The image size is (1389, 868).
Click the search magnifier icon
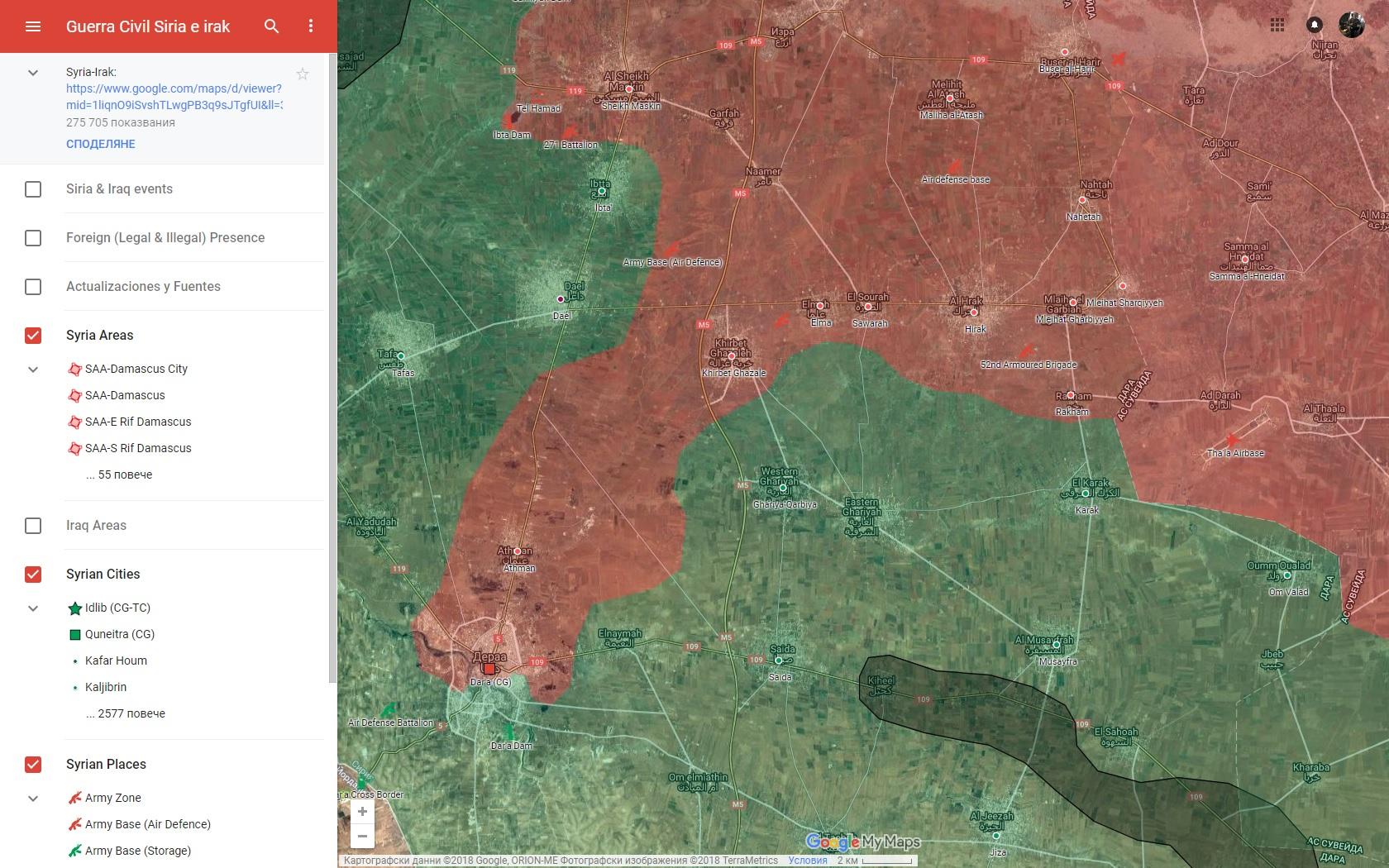click(271, 26)
